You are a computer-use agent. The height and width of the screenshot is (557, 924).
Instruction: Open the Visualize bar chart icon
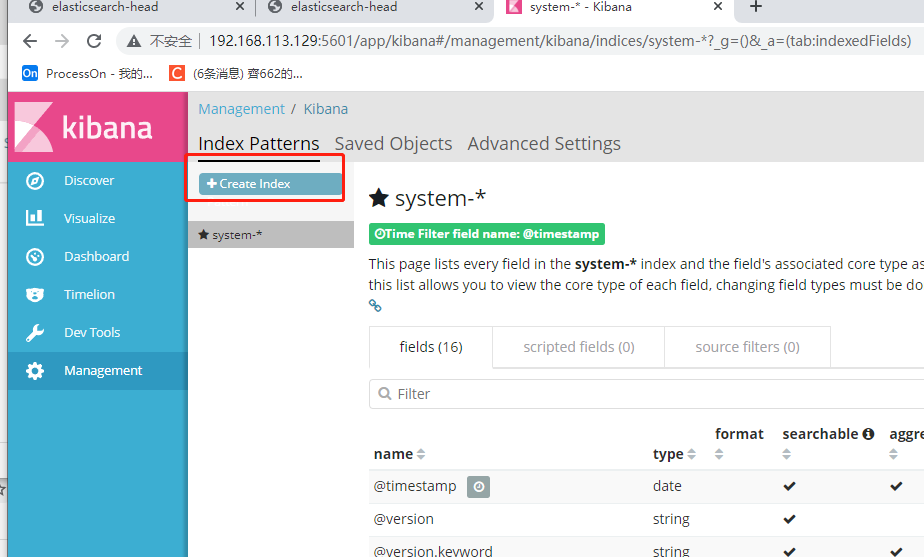point(35,218)
